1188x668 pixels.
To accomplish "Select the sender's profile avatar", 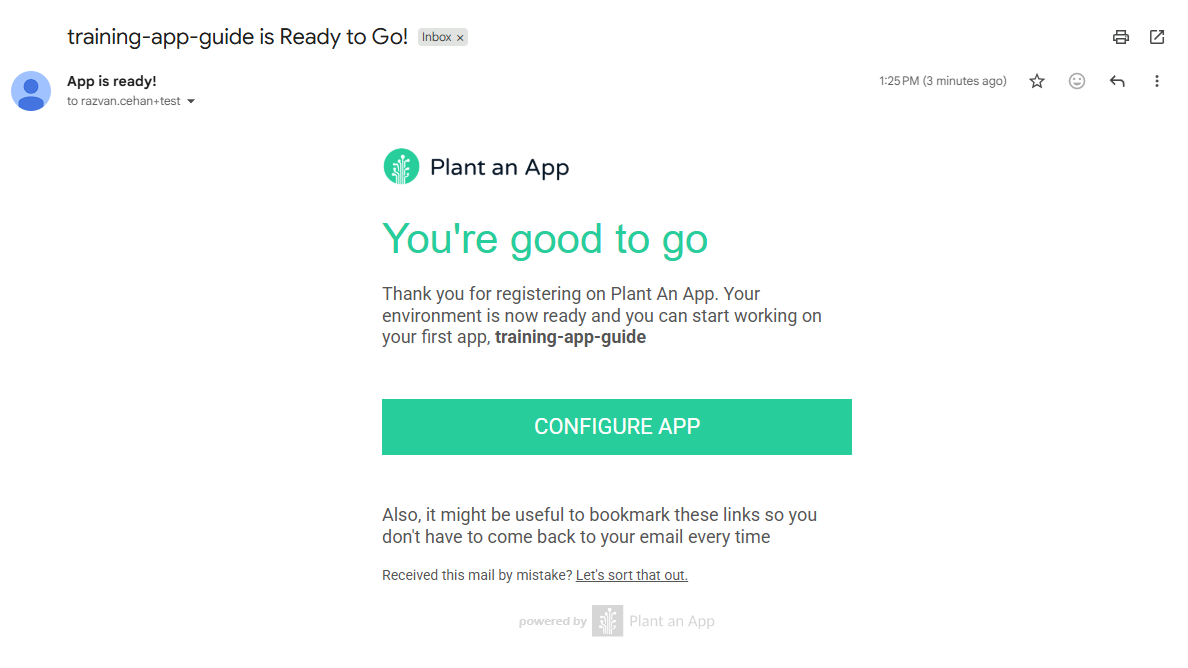I will [31, 91].
